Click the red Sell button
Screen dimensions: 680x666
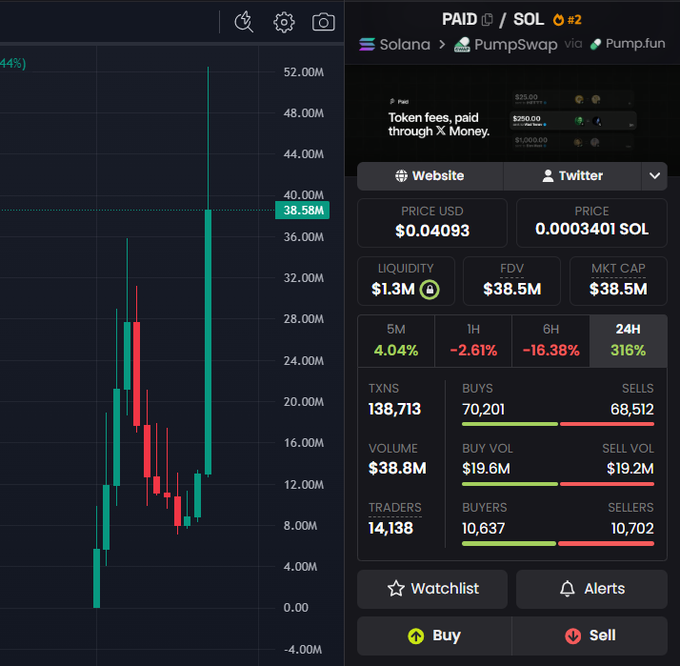[x=590, y=636]
